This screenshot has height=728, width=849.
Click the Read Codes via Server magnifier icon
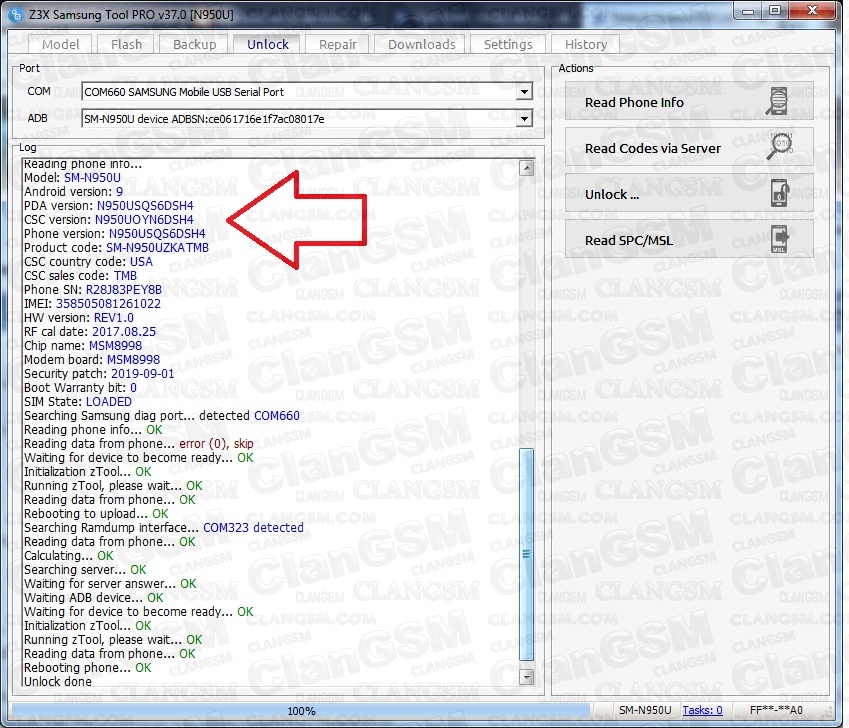780,147
